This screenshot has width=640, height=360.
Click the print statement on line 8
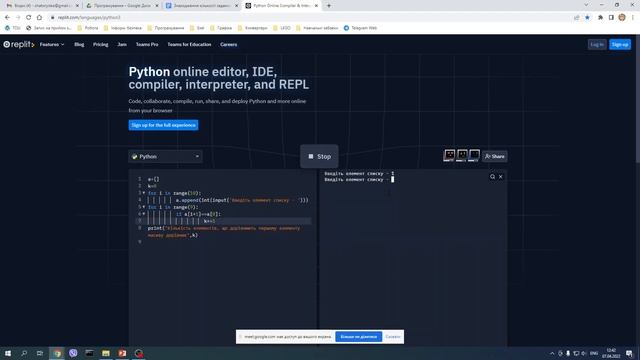coord(224,231)
